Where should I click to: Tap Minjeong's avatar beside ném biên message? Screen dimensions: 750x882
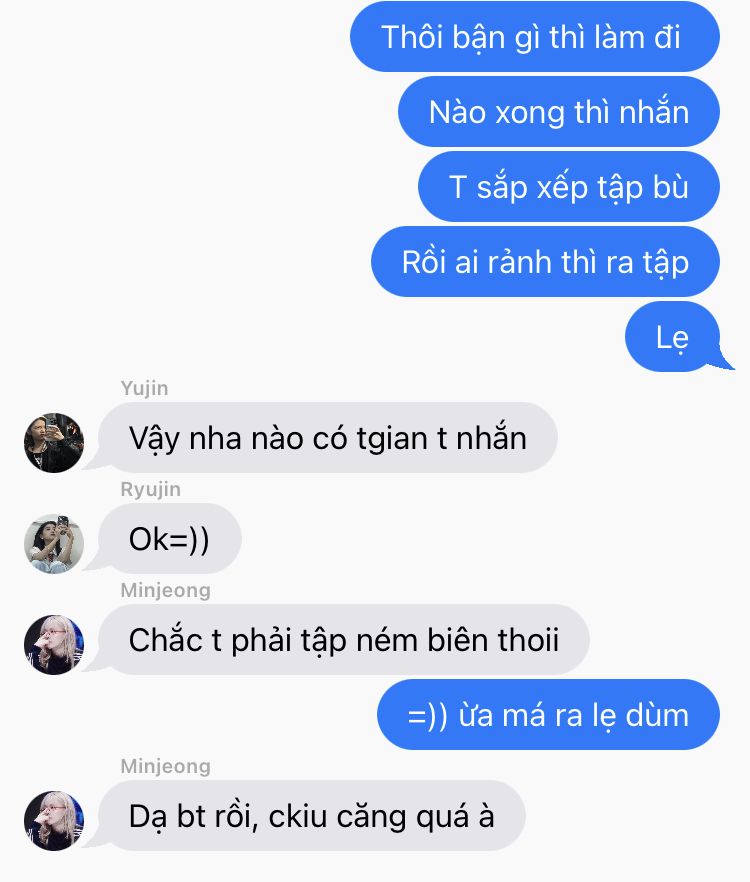click(54, 645)
